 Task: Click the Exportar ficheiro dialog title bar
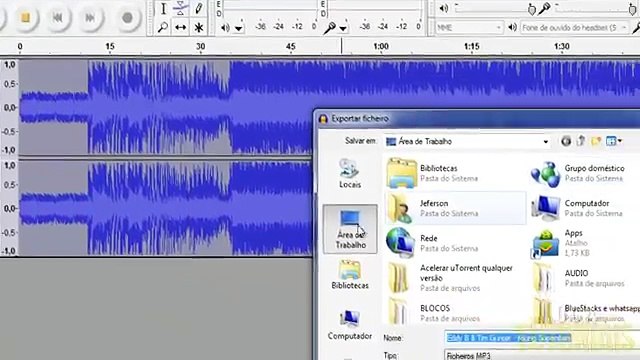[x=478, y=118]
